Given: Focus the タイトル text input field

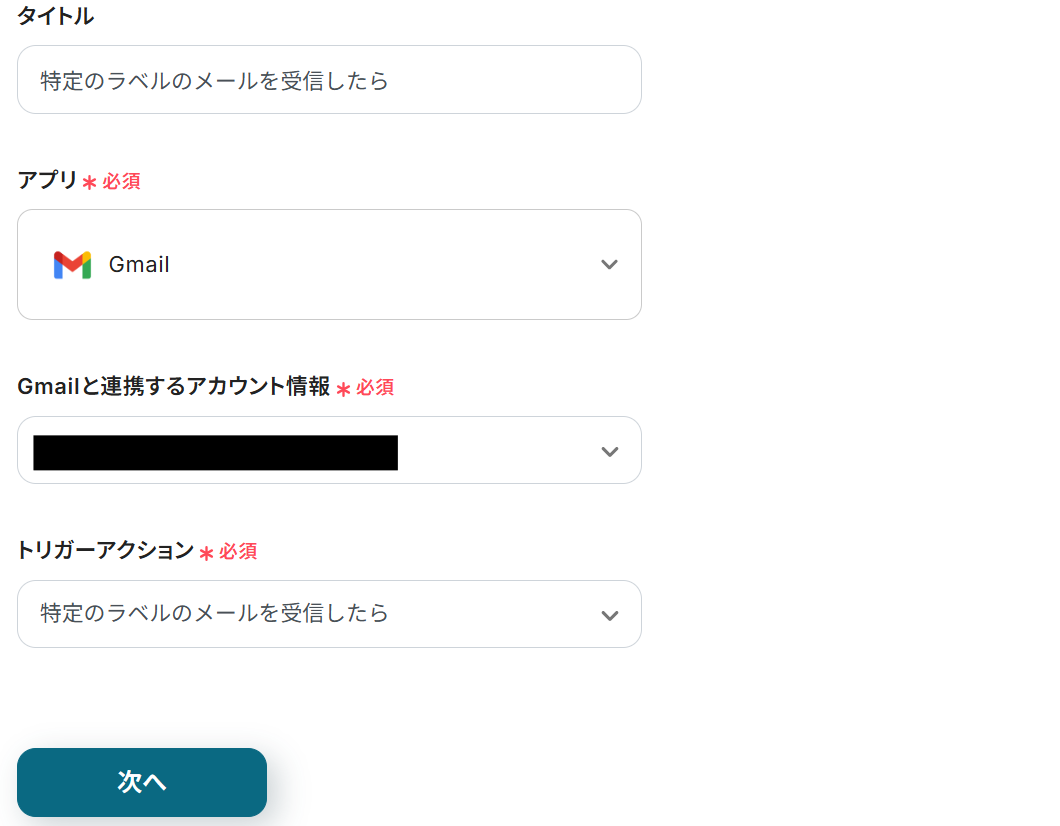Looking at the screenshot, I should point(329,80).
